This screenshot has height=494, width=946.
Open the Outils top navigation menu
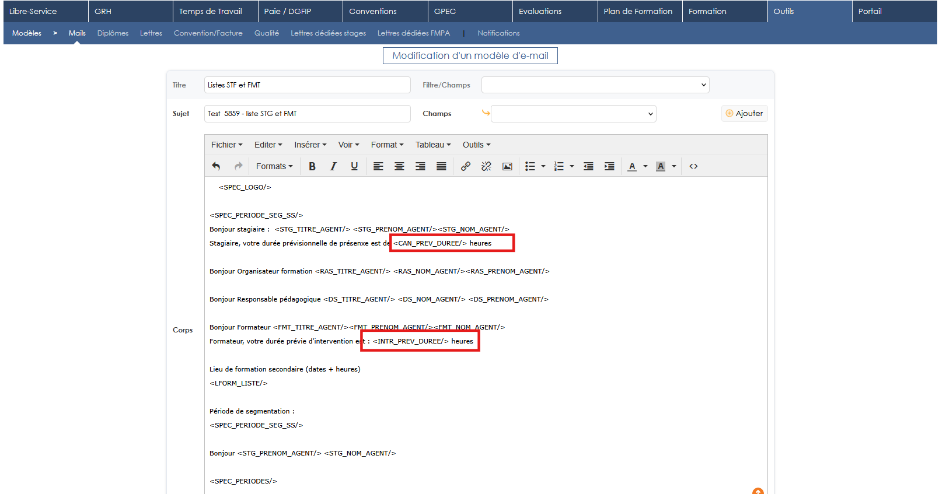810,11
